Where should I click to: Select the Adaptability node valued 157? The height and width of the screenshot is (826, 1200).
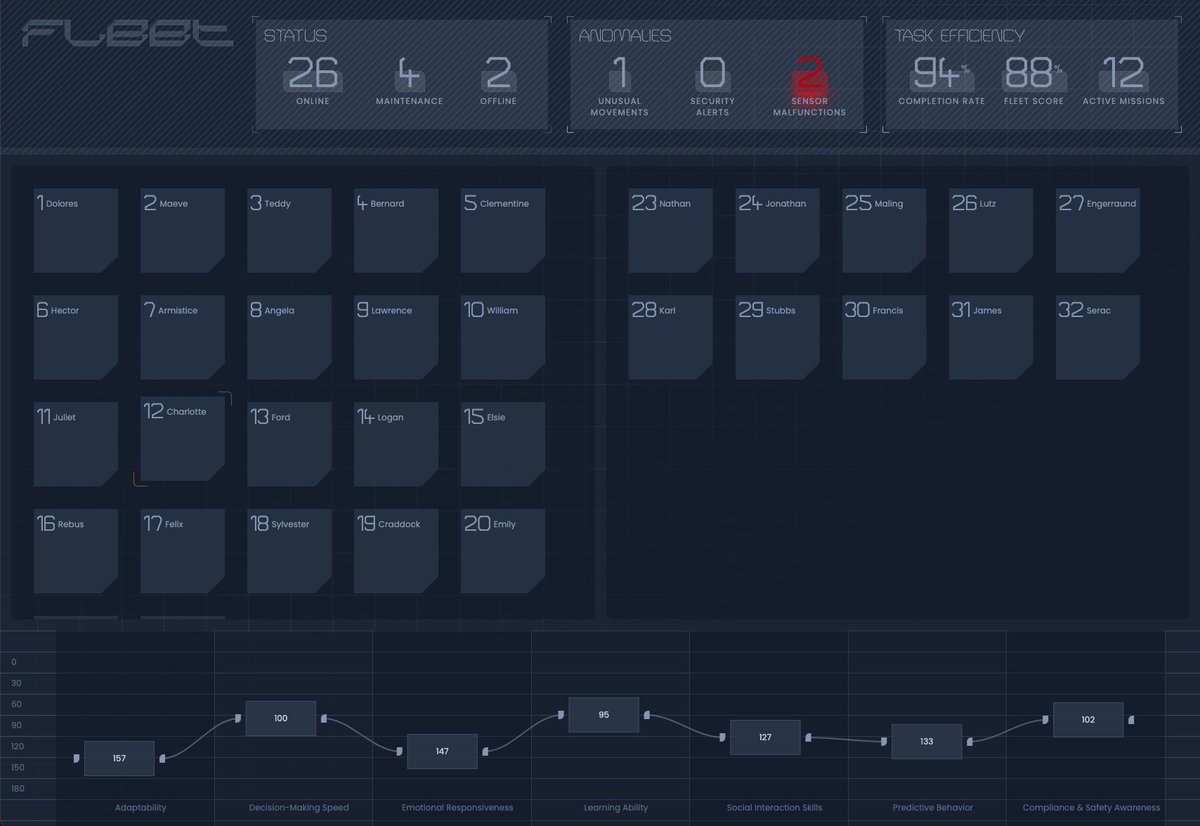tap(119, 758)
